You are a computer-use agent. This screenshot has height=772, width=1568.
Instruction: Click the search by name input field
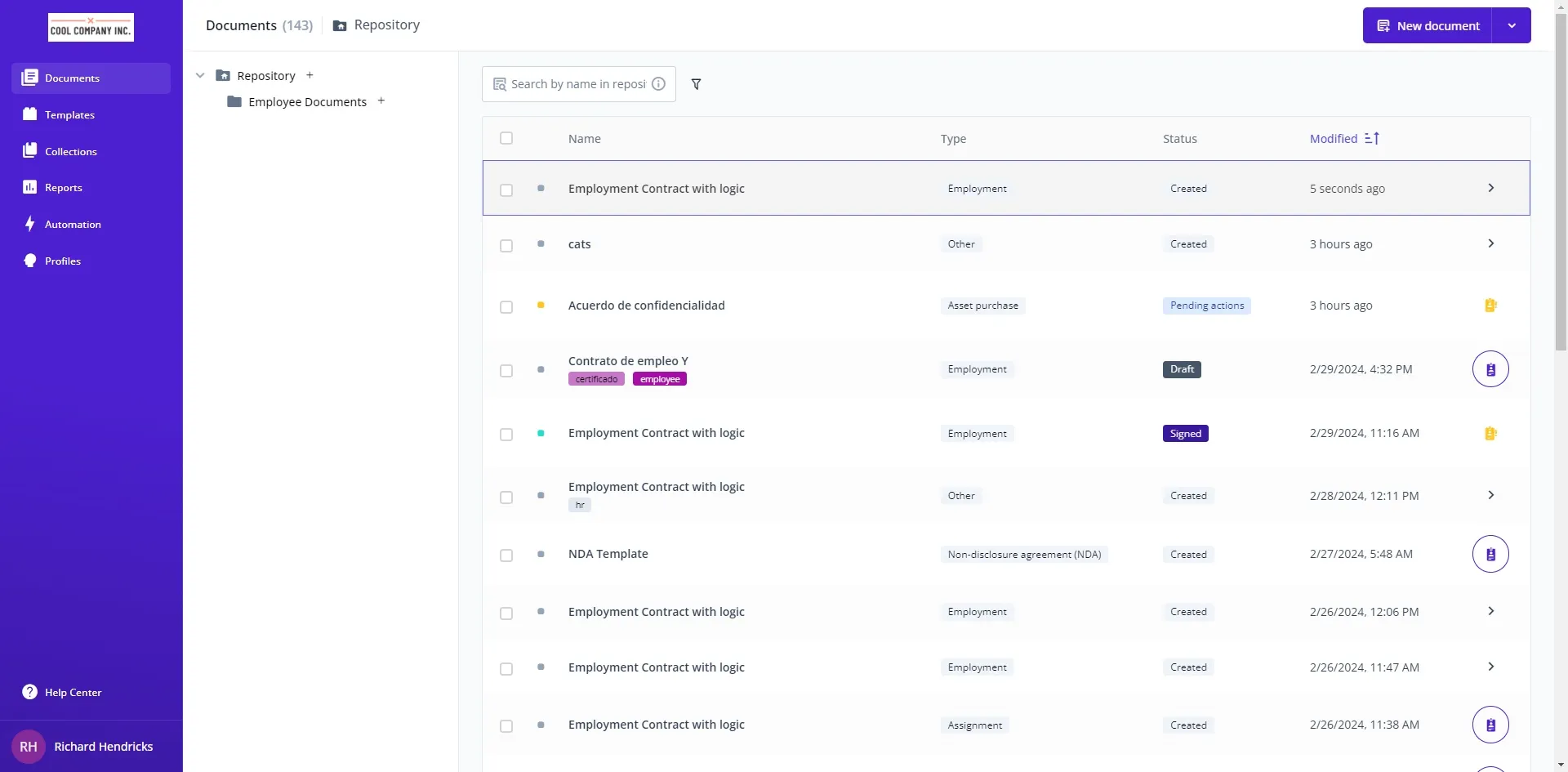tap(577, 84)
